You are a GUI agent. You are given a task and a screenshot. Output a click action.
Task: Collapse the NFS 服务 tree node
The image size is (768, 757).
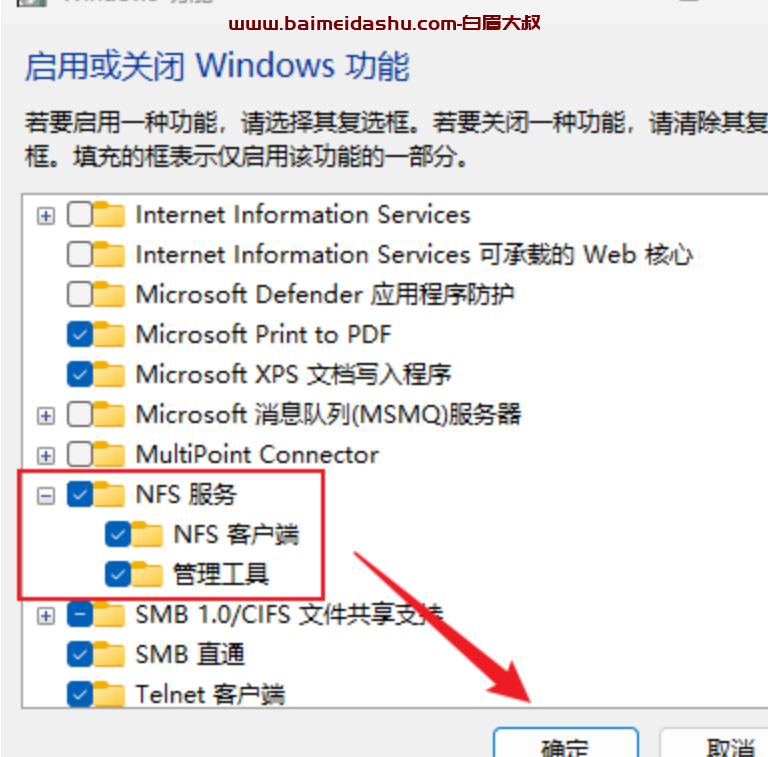click(46, 496)
